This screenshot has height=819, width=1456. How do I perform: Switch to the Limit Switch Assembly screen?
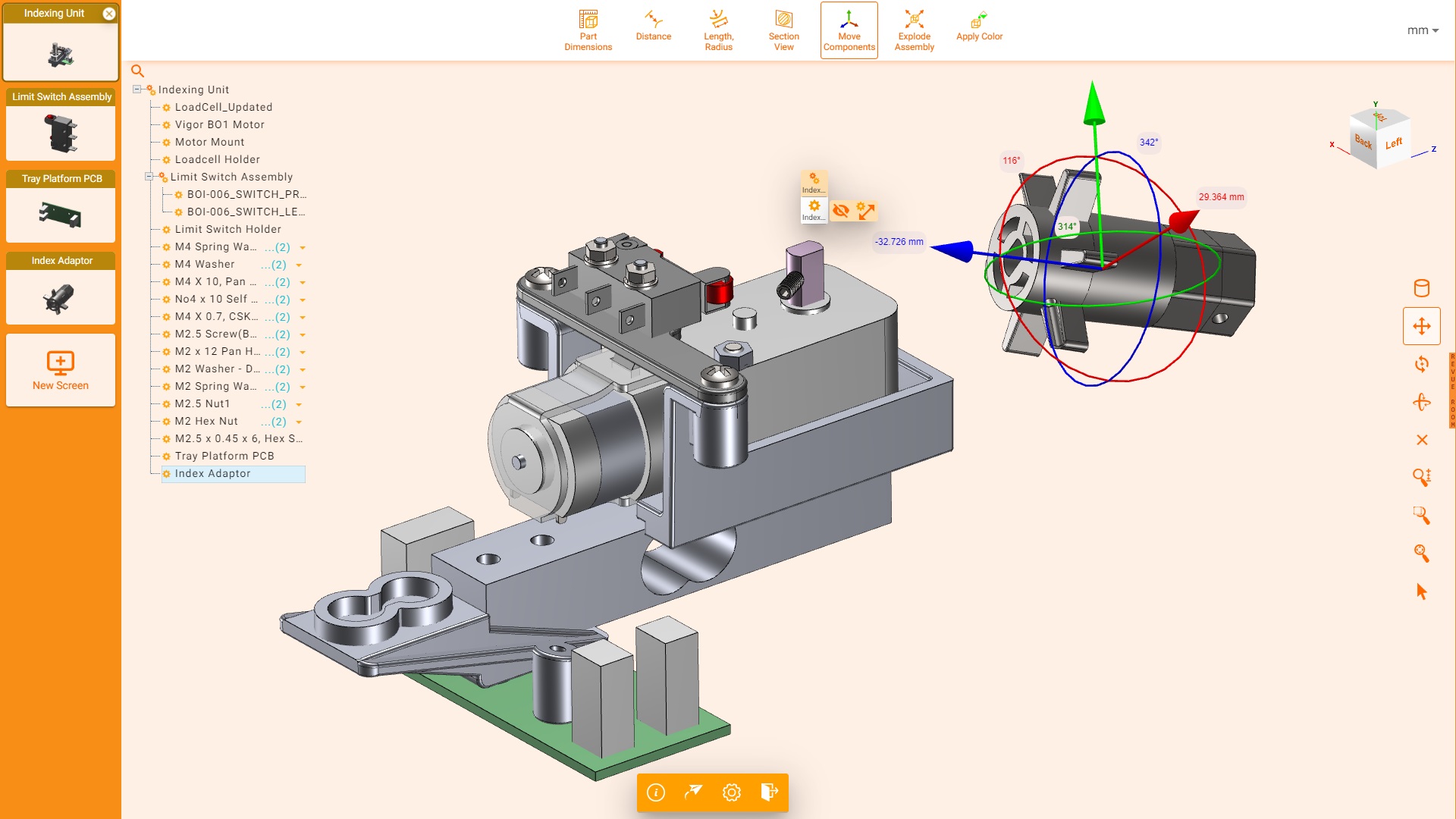pyautogui.click(x=61, y=125)
